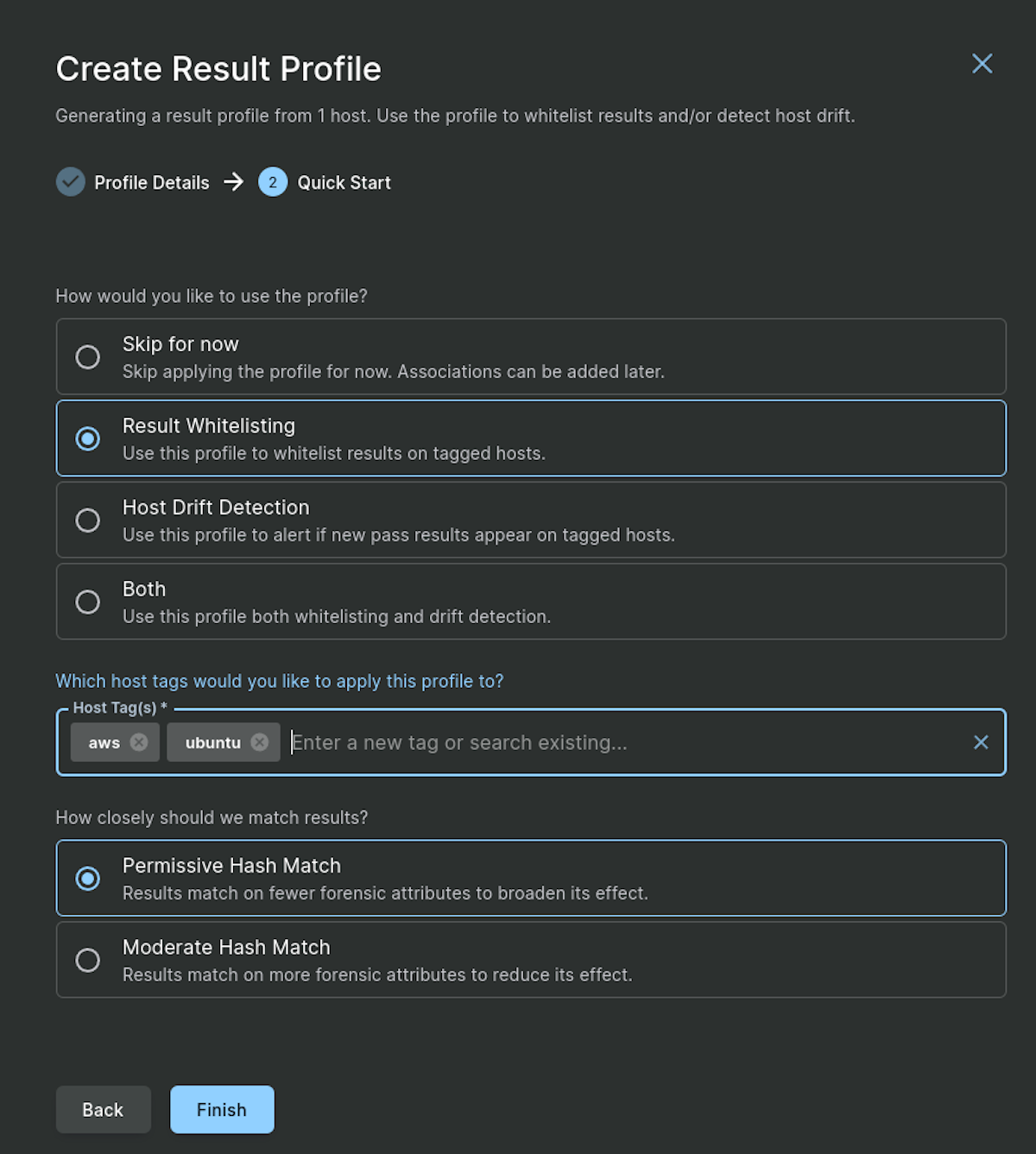Click the completed checkmark on Profile Details step

70,182
